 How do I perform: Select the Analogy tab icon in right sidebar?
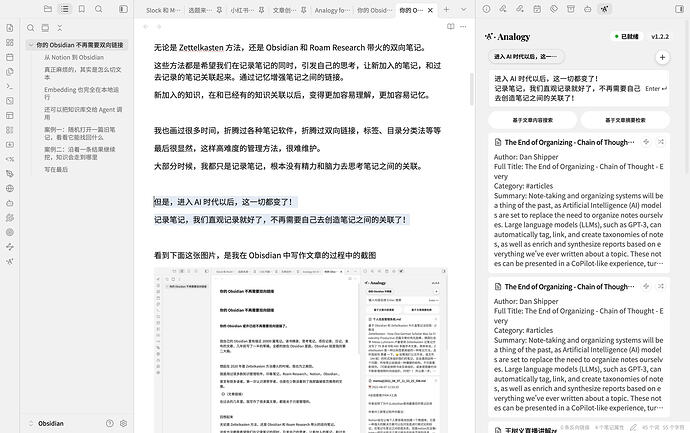tap(605, 9)
